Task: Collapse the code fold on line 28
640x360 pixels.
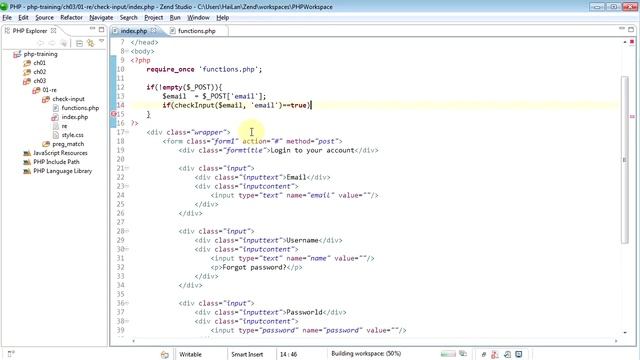Action: point(127,231)
